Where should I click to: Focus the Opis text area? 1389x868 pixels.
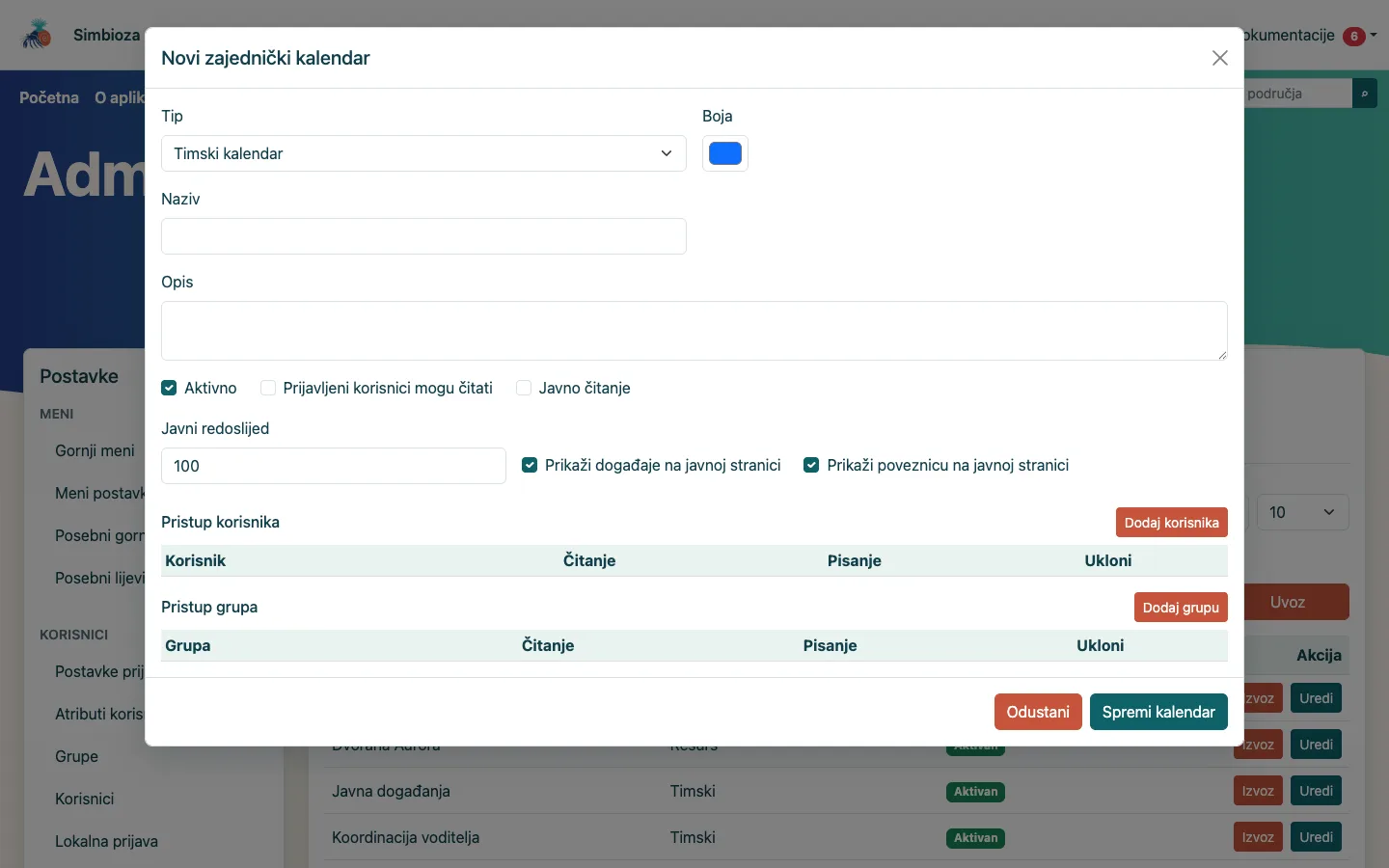coord(694,331)
